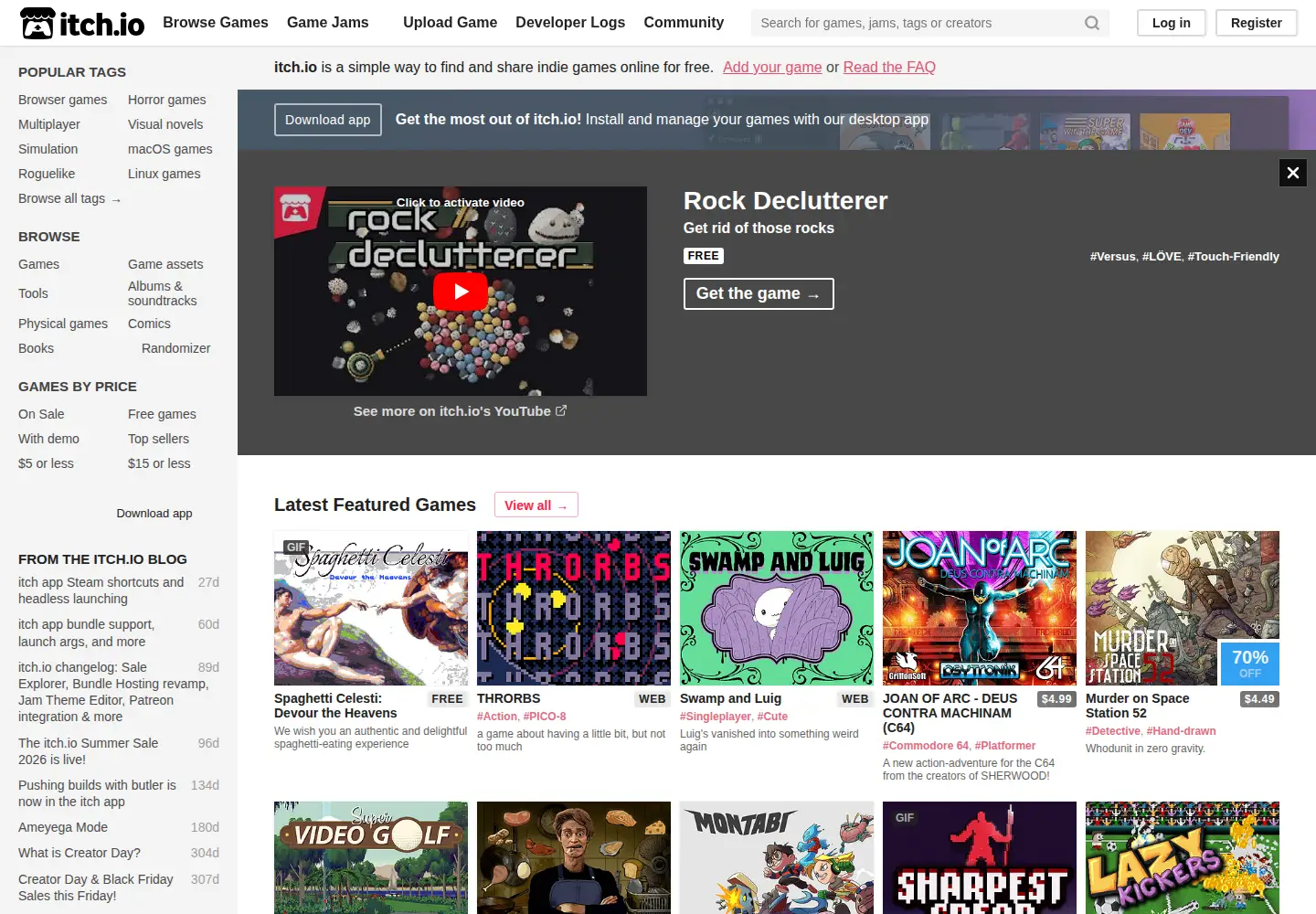Click View all featured games
Screen dimensions: 1316x914
pyautogui.click(x=536, y=505)
